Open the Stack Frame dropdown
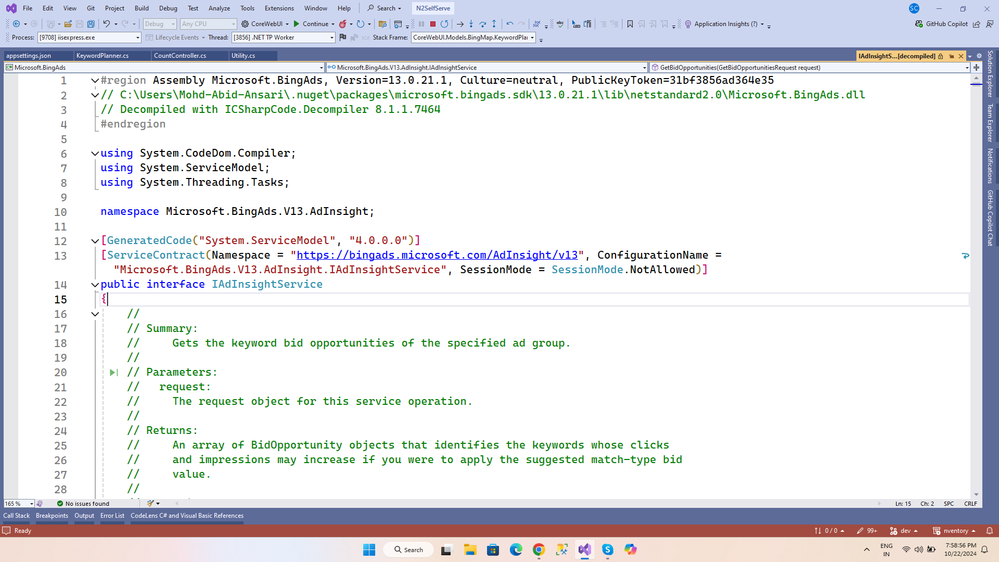The image size is (999, 562). tap(473, 38)
